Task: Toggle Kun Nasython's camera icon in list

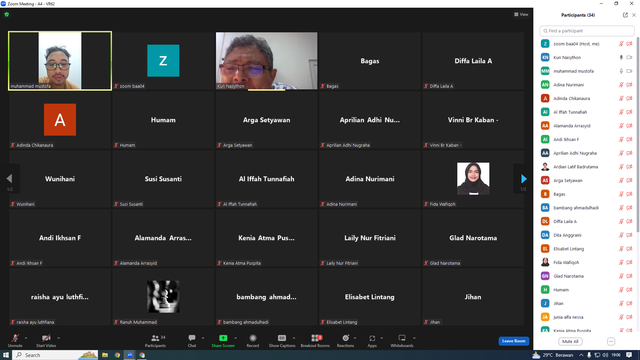Action: [x=629, y=58]
